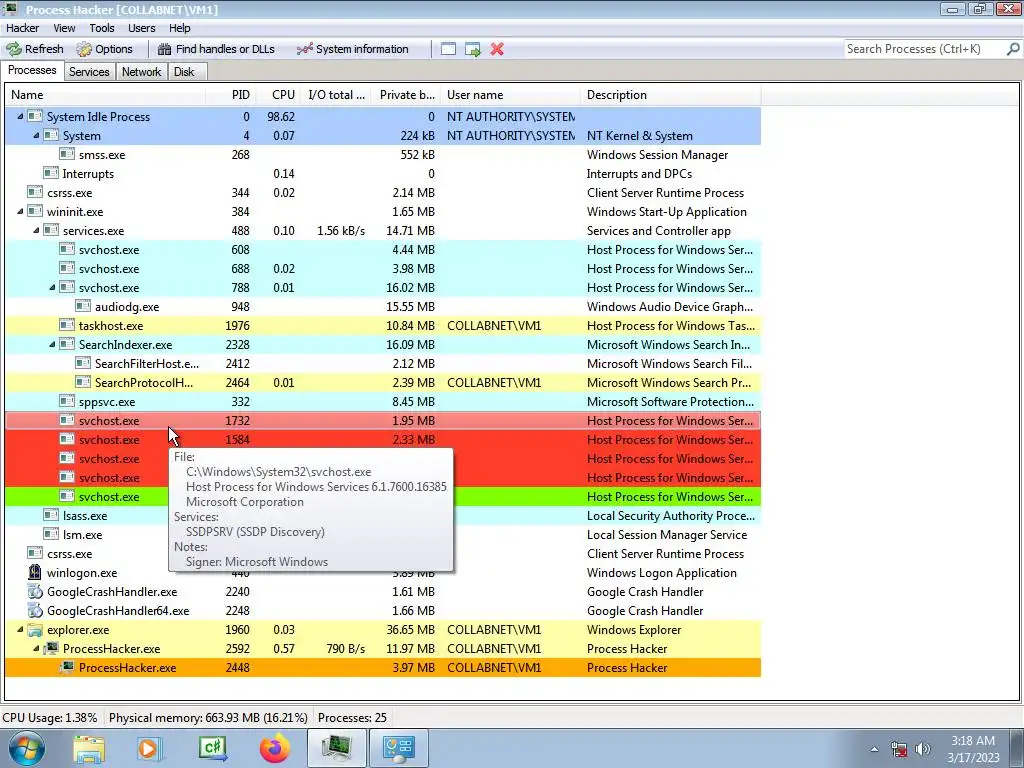The width and height of the screenshot is (1024, 768).
Task: Open the Help menu
Action: [180, 28]
